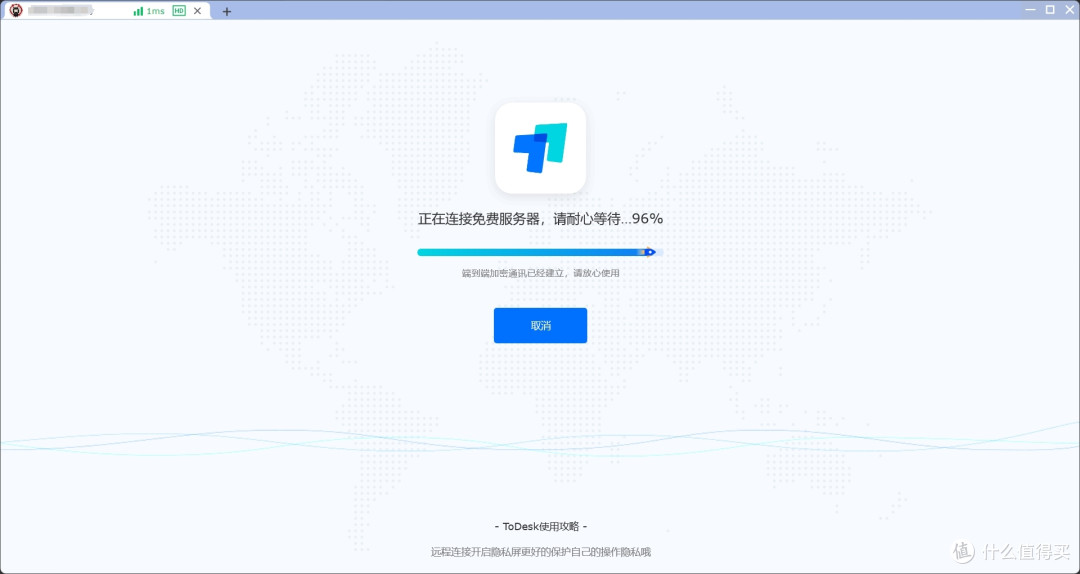Image resolution: width=1080 pixels, height=574 pixels.
Task: Open a new tab with the plus icon
Action: pos(227,11)
